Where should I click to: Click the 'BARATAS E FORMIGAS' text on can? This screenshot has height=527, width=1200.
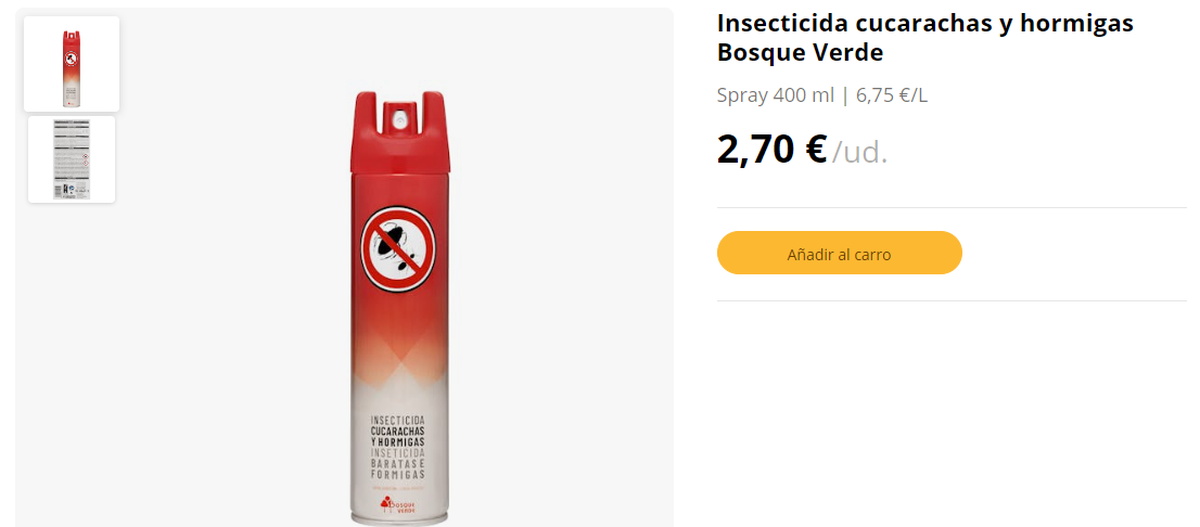pyautogui.click(x=398, y=469)
